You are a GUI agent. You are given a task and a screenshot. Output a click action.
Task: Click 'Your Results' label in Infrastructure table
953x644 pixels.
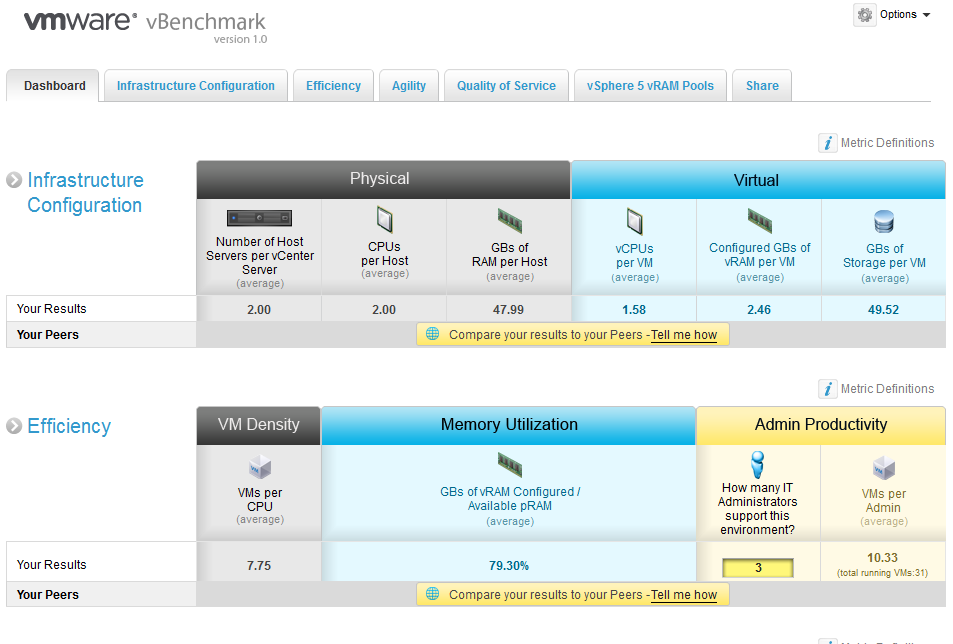pyautogui.click(x=52, y=309)
